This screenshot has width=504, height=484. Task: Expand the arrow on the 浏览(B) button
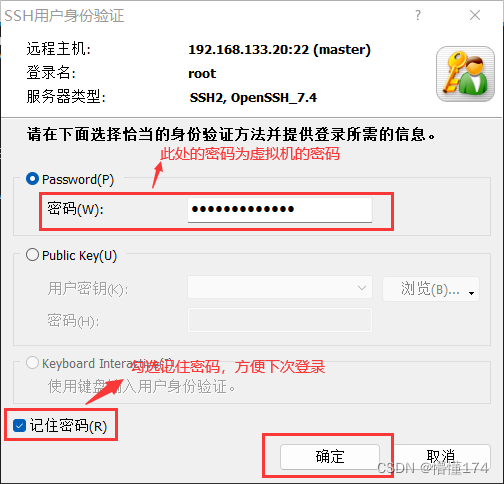[471, 293]
